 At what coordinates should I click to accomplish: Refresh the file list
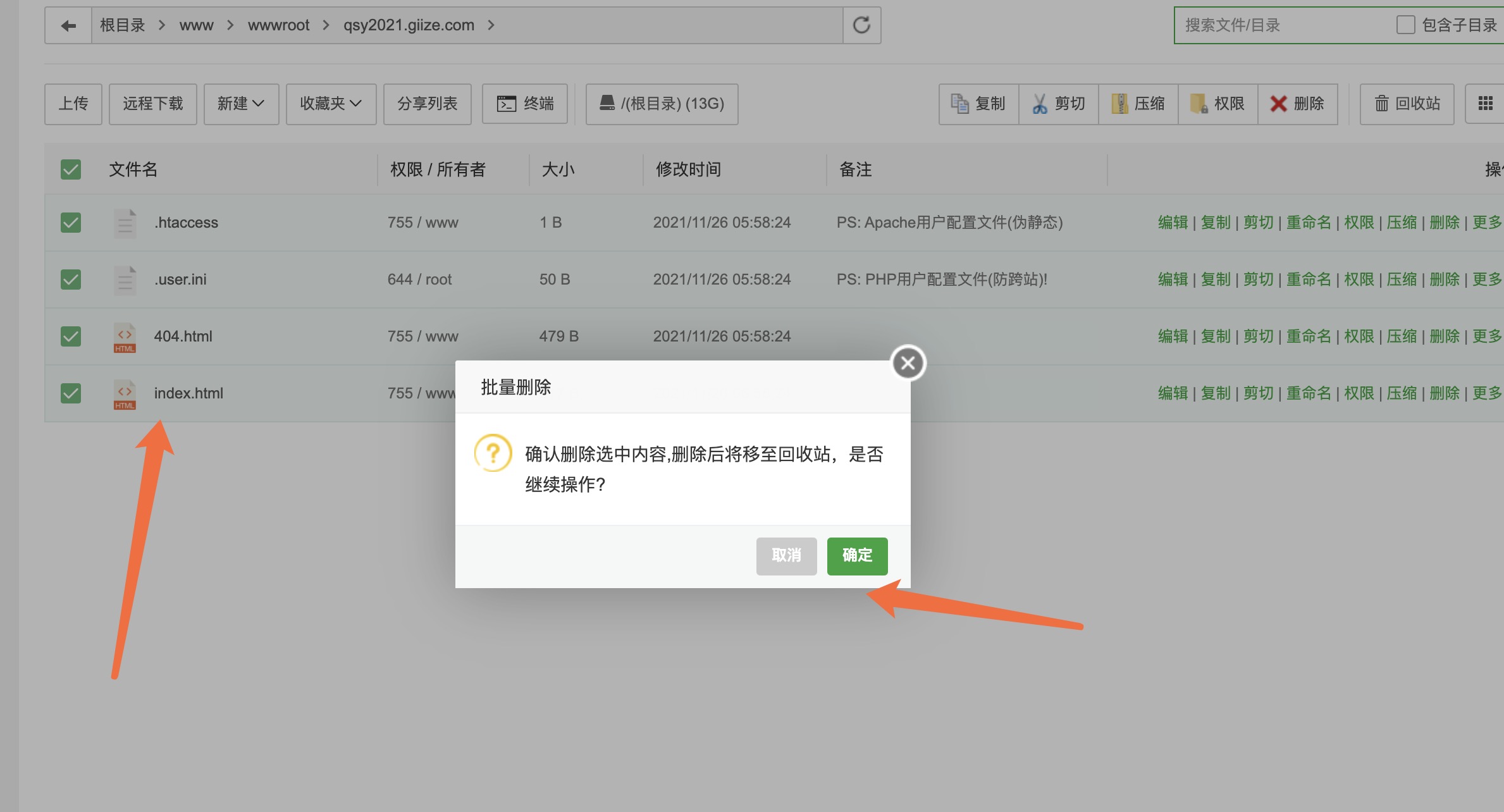coord(861,25)
